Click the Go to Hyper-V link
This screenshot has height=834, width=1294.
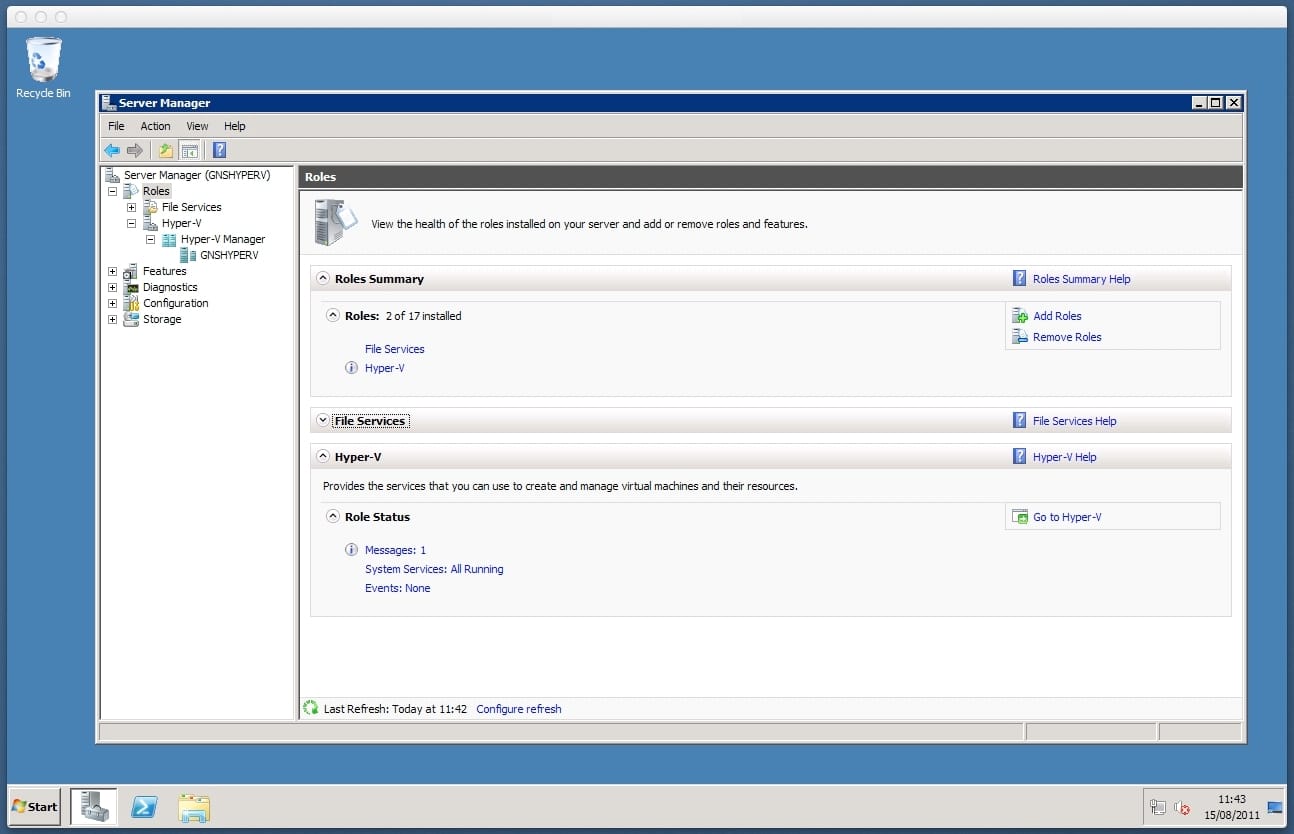coord(1067,517)
